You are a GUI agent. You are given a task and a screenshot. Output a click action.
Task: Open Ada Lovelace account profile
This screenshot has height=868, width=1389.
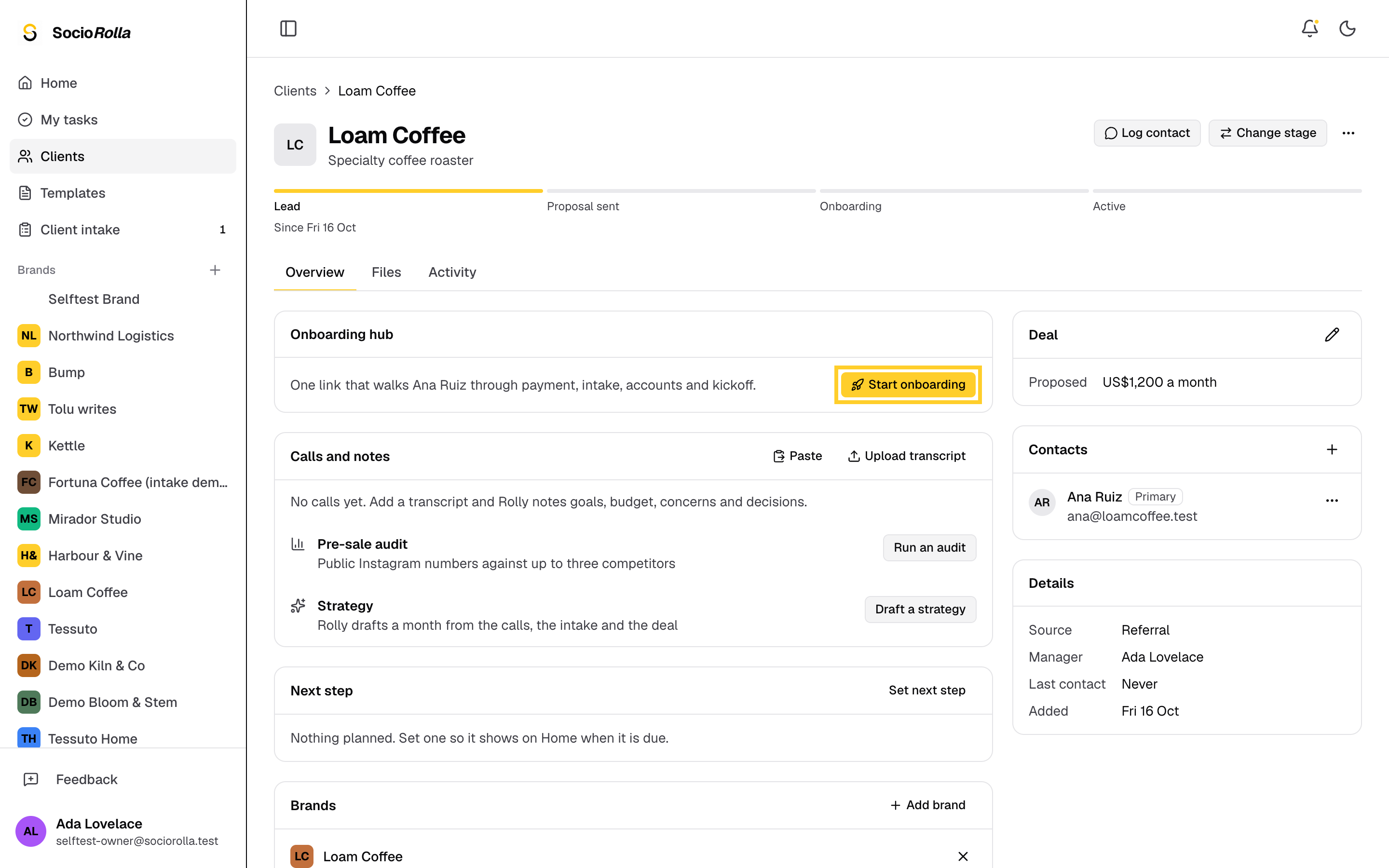click(123, 831)
